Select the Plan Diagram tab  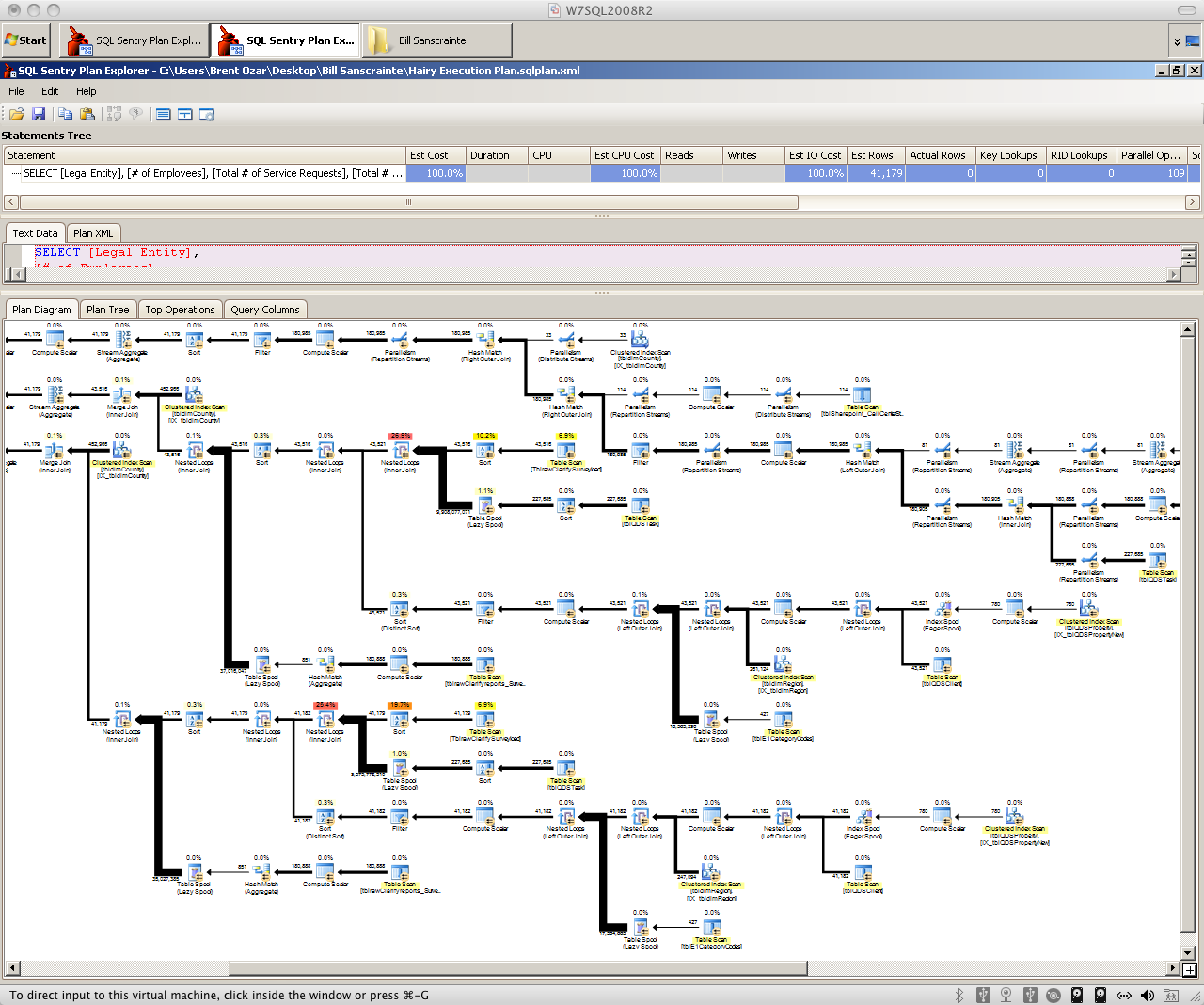(x=41, y=310)
